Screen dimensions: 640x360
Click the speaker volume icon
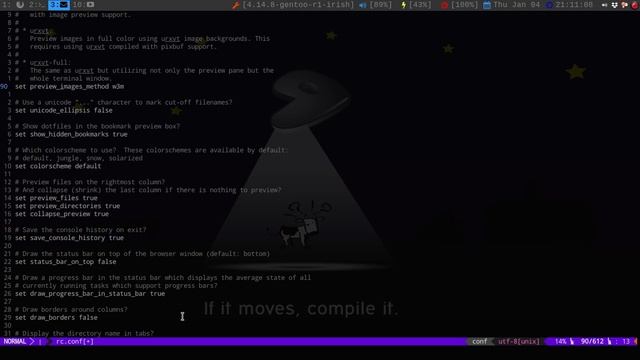click(x=362, y=5)
